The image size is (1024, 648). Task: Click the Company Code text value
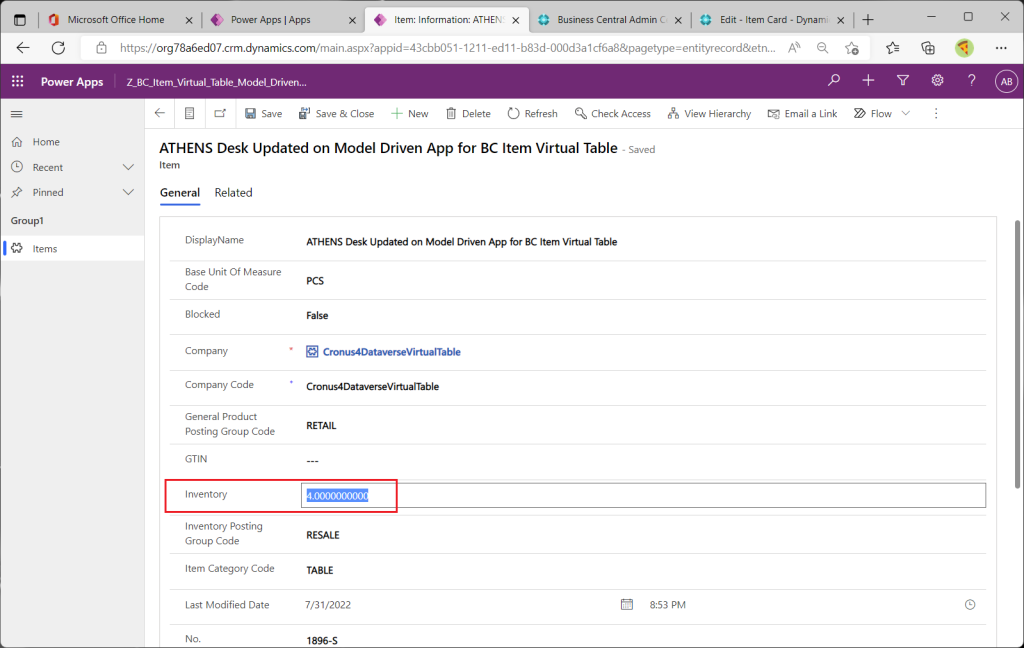[372, 387]
